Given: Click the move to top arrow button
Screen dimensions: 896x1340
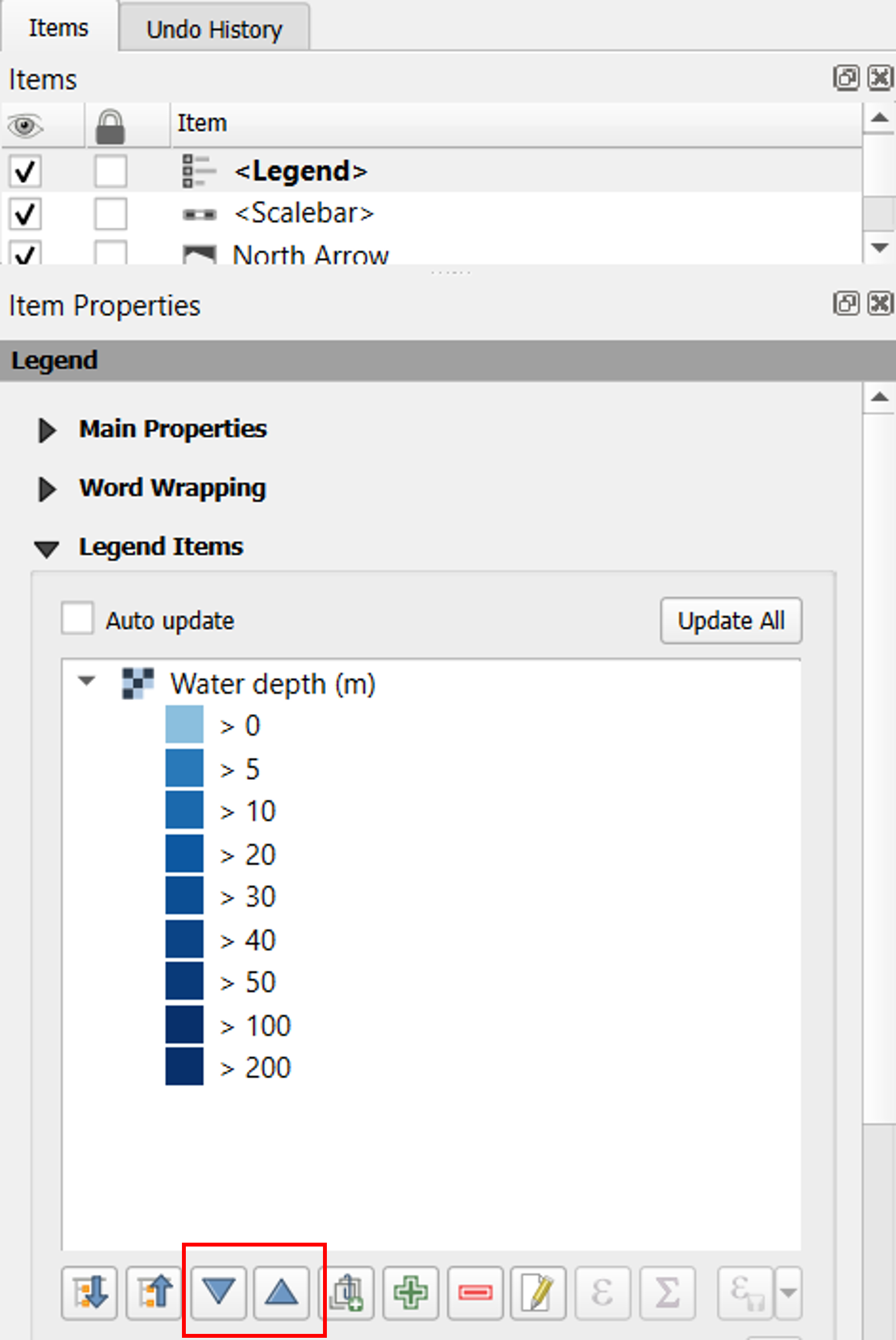Looking at the screenshot, I should click(154, 1292).
